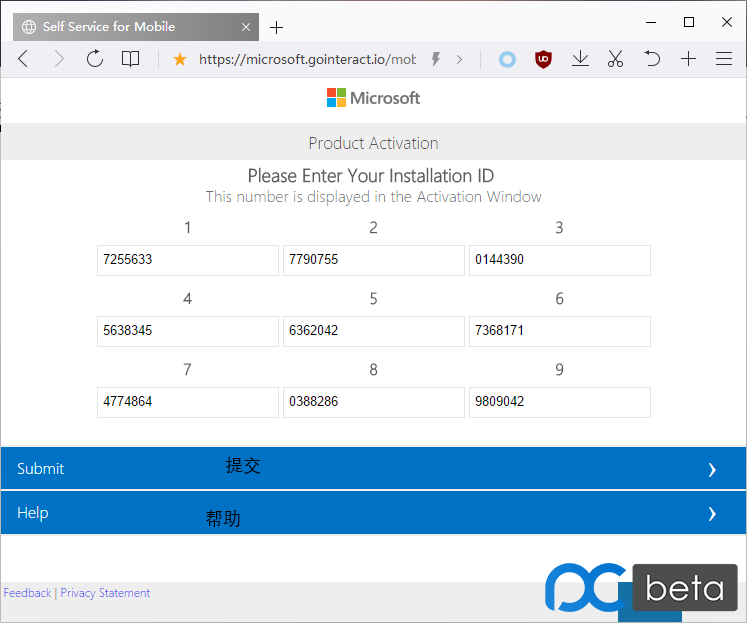The height and width of the screenshot is (623, 747).
Task: Open the browser hamburger menu
Action: tap(724, 59)
